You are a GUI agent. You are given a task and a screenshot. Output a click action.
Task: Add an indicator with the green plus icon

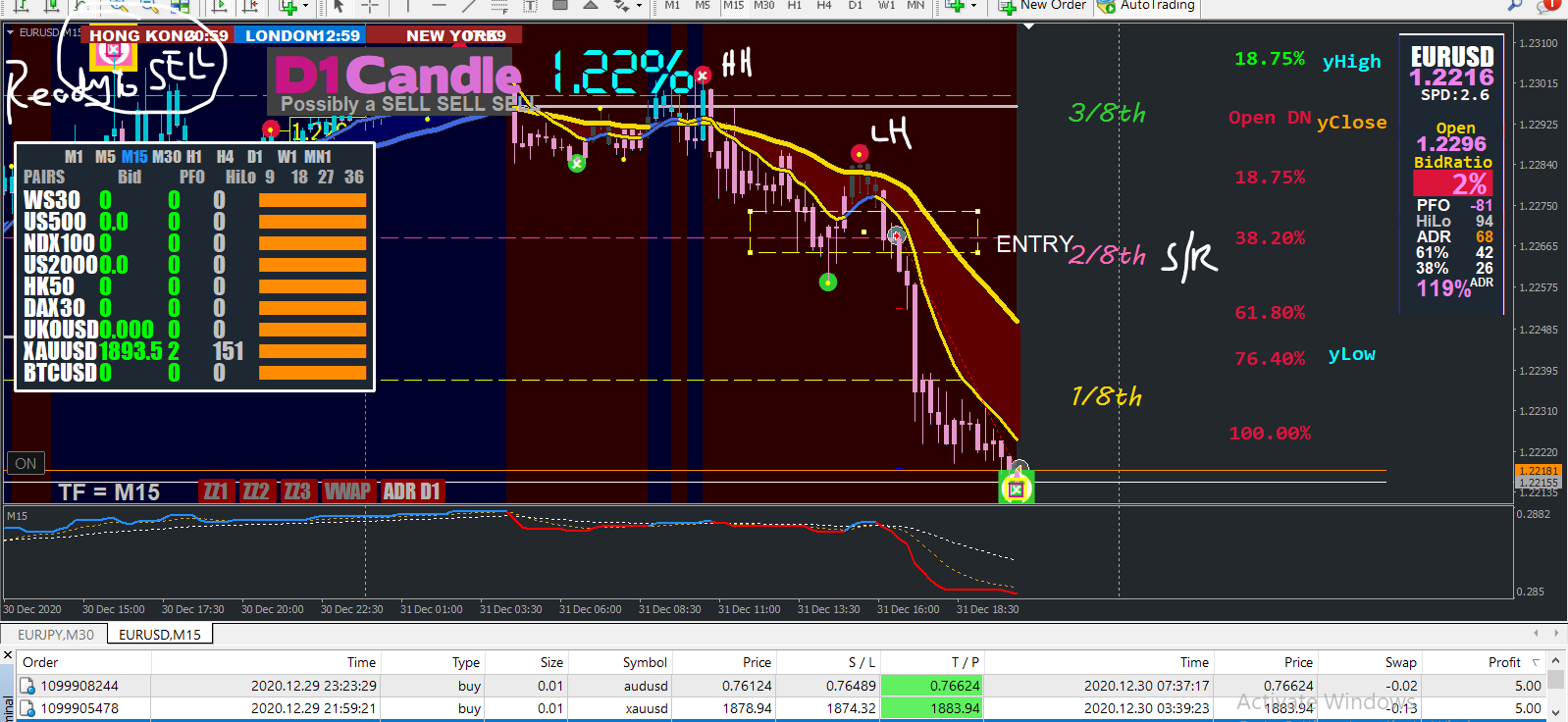(288, 5)
